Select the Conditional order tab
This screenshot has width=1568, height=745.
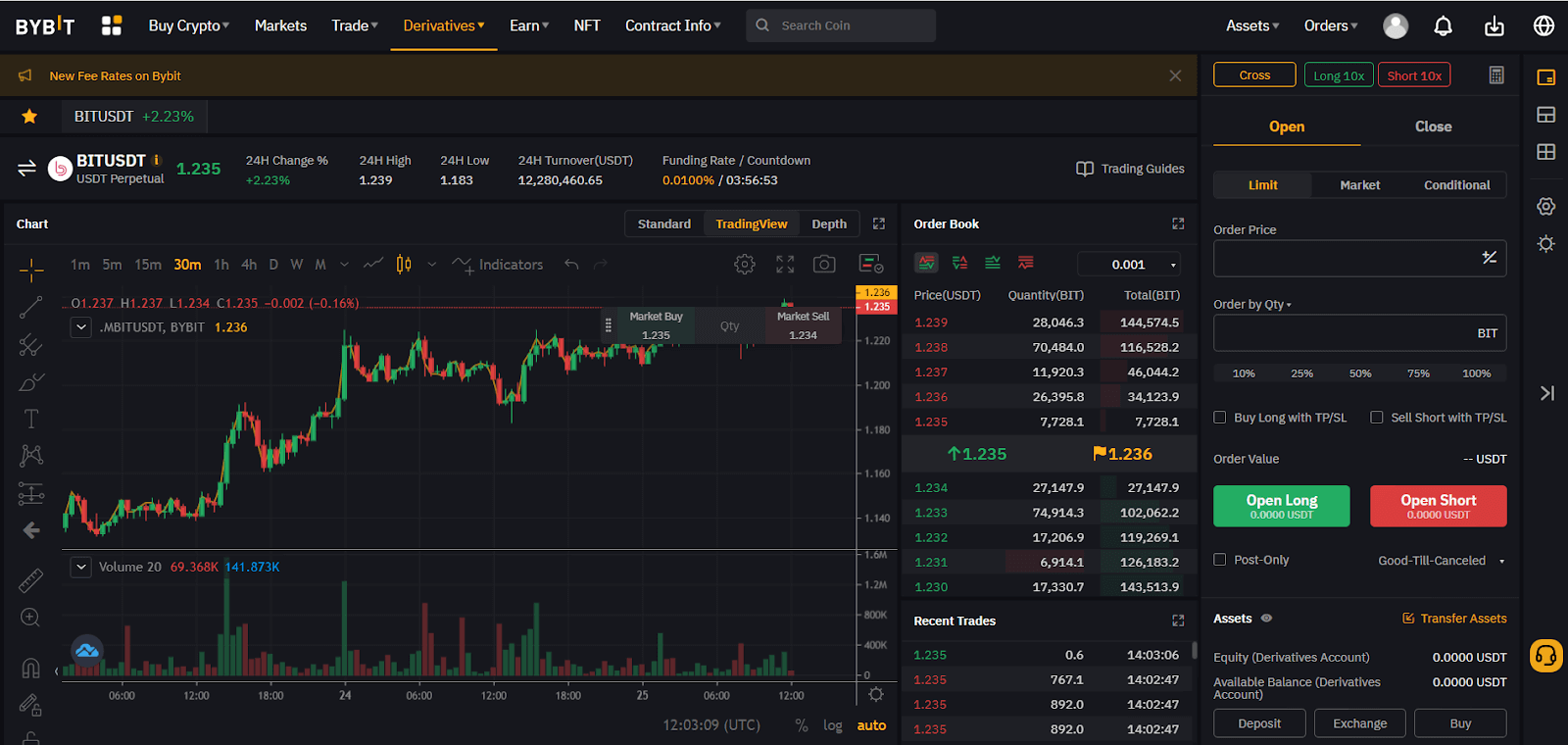(x=1456, y=184)
